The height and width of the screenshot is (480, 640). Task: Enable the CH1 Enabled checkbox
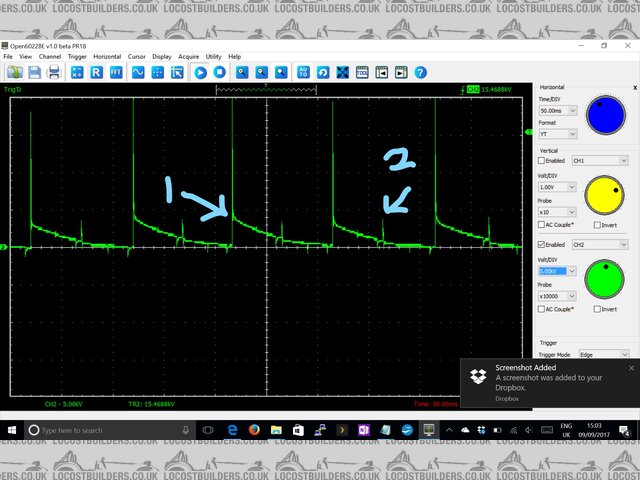[x=543, y=160]
